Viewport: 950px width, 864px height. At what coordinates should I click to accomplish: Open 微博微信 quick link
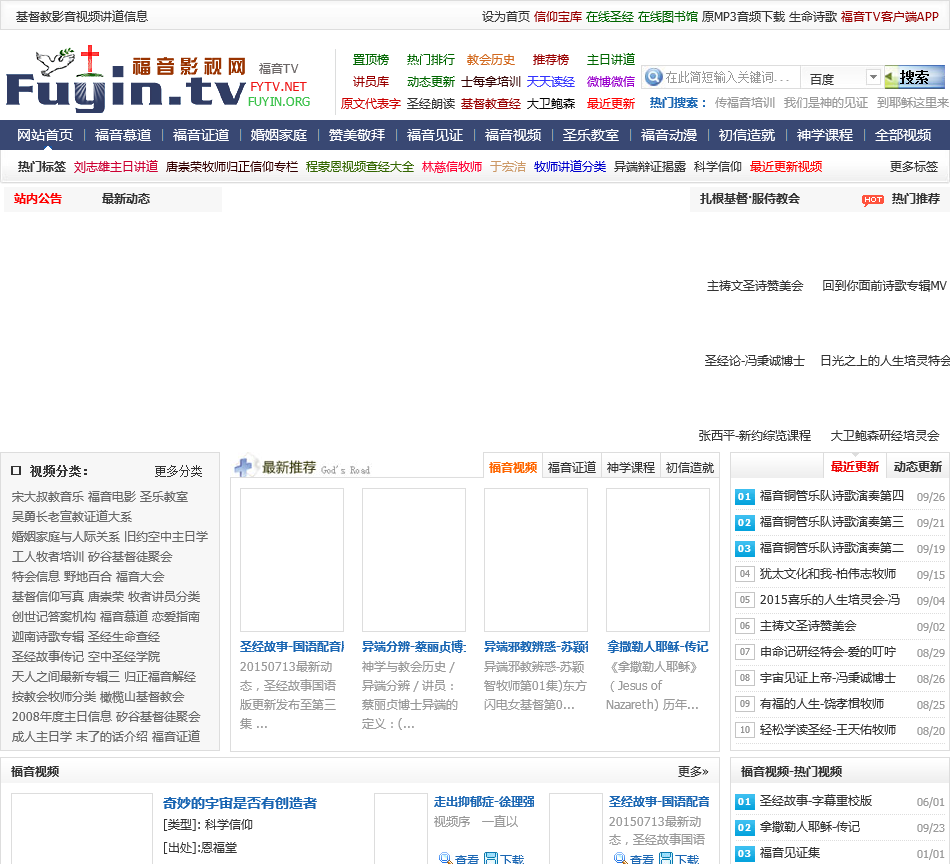point(611,82)
